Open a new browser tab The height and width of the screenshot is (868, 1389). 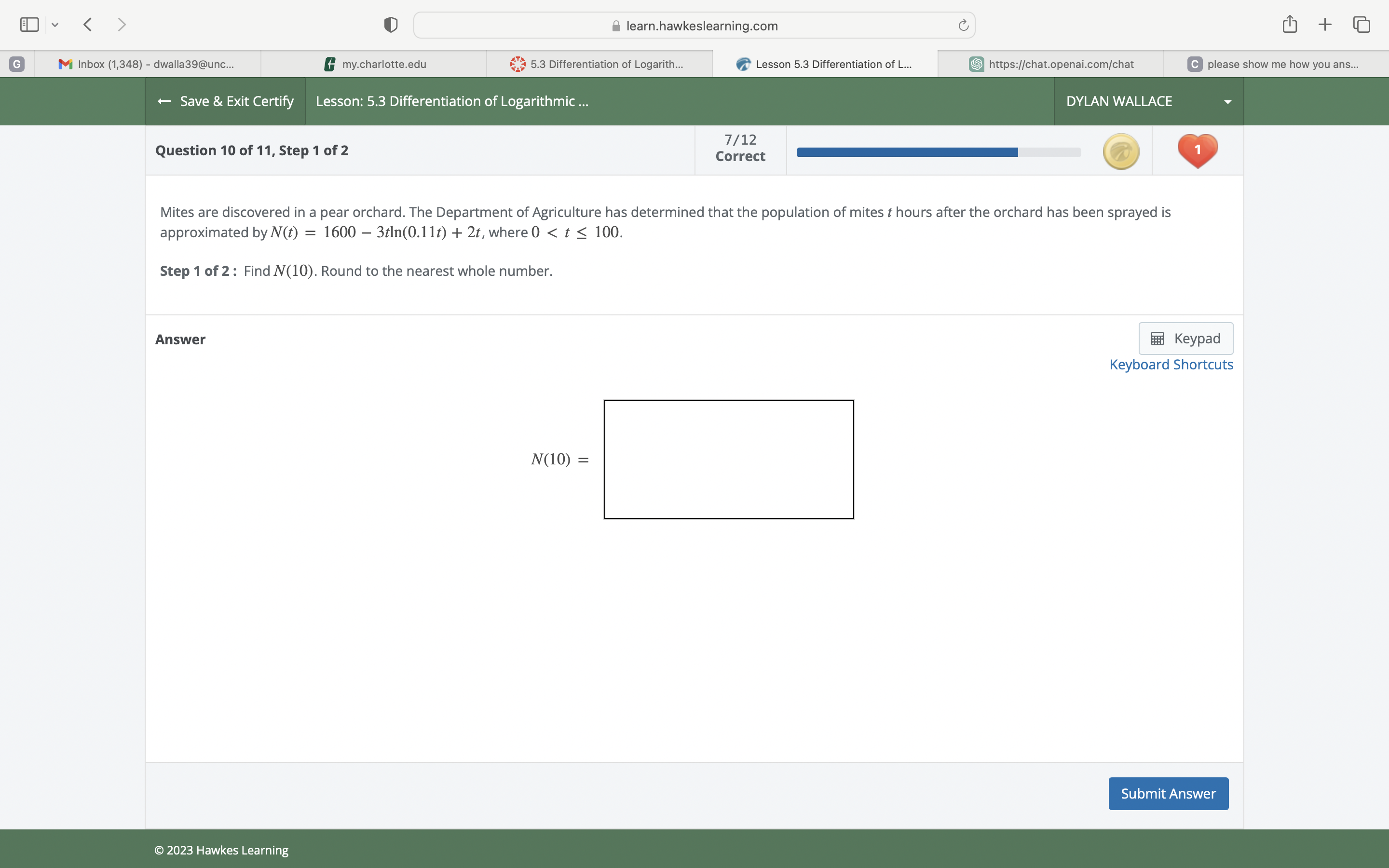point(1325,24)
